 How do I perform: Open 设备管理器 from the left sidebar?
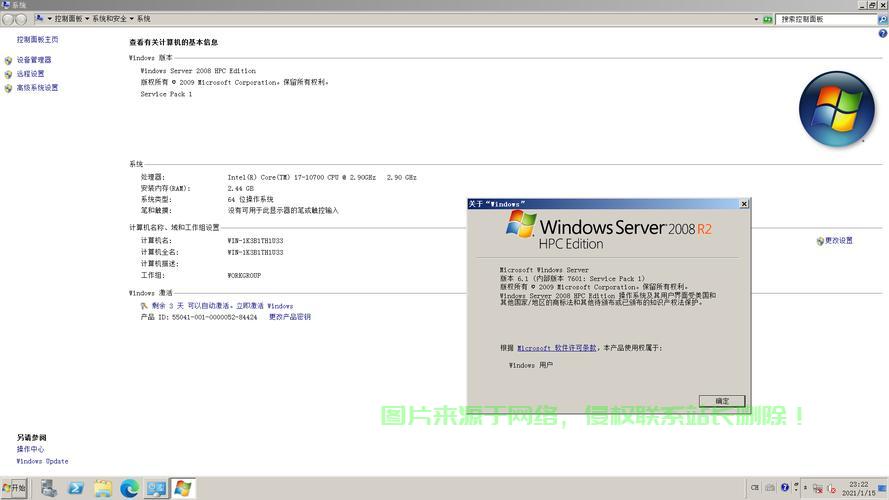pos(33,60)
